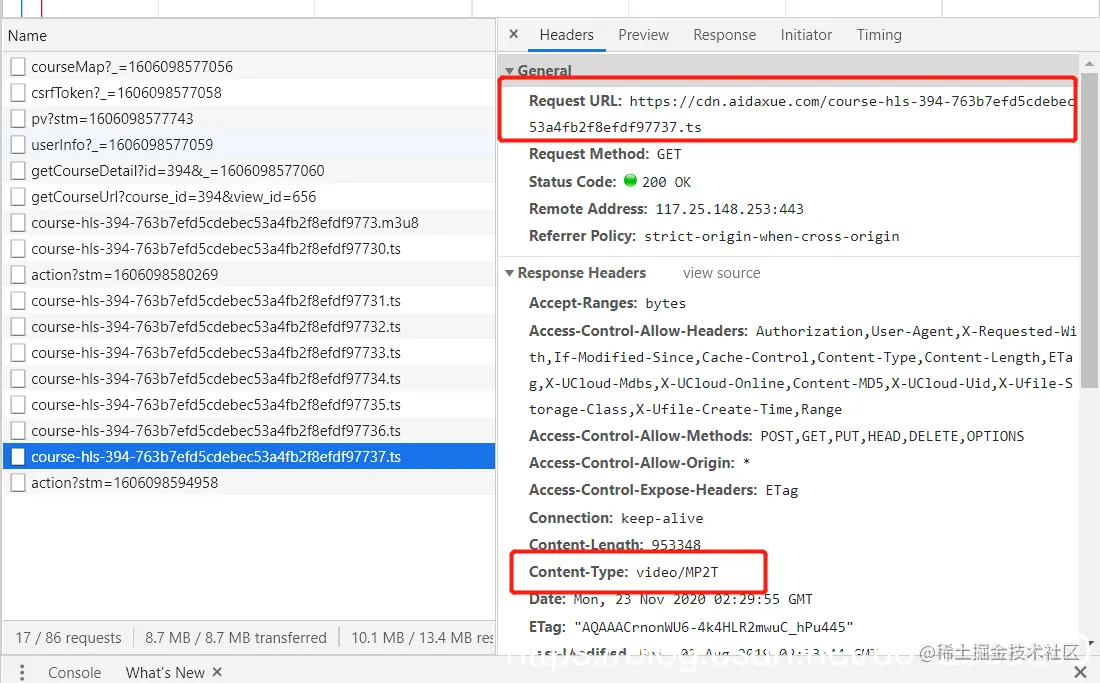
Task: Close the What's New tab
Action: 217,672
